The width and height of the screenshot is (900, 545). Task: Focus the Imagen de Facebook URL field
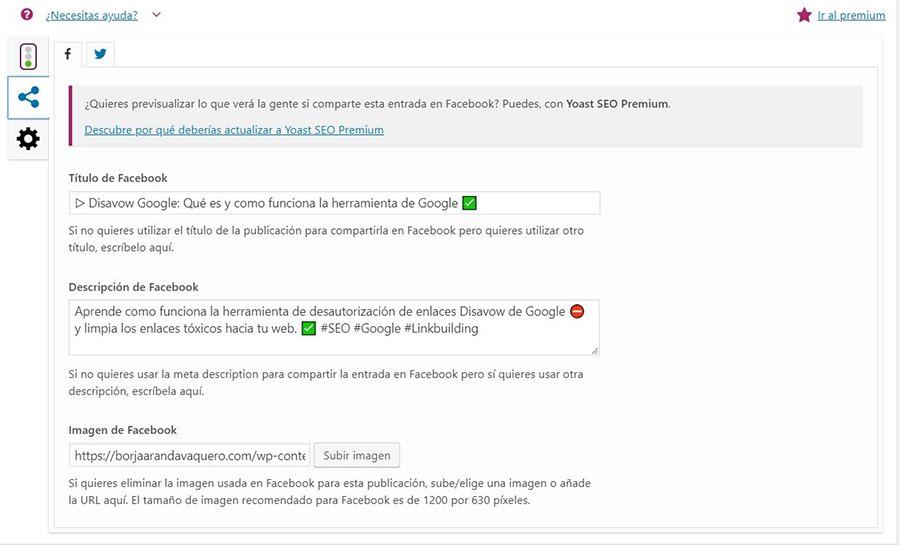click(x=189, y=456)
